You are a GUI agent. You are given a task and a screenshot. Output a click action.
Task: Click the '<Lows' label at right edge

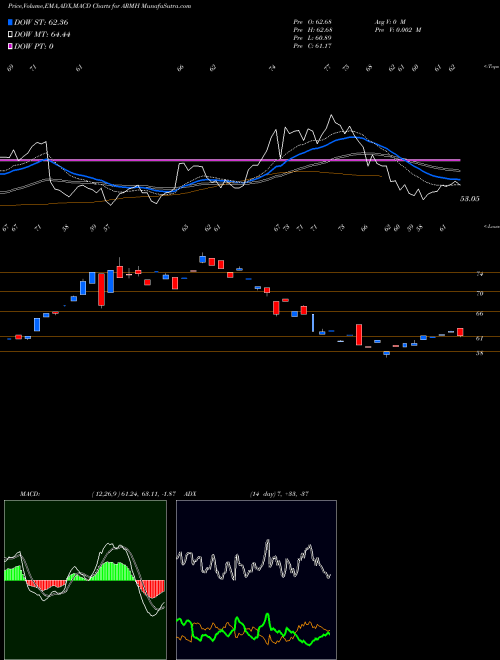click(x=491, y=226)
